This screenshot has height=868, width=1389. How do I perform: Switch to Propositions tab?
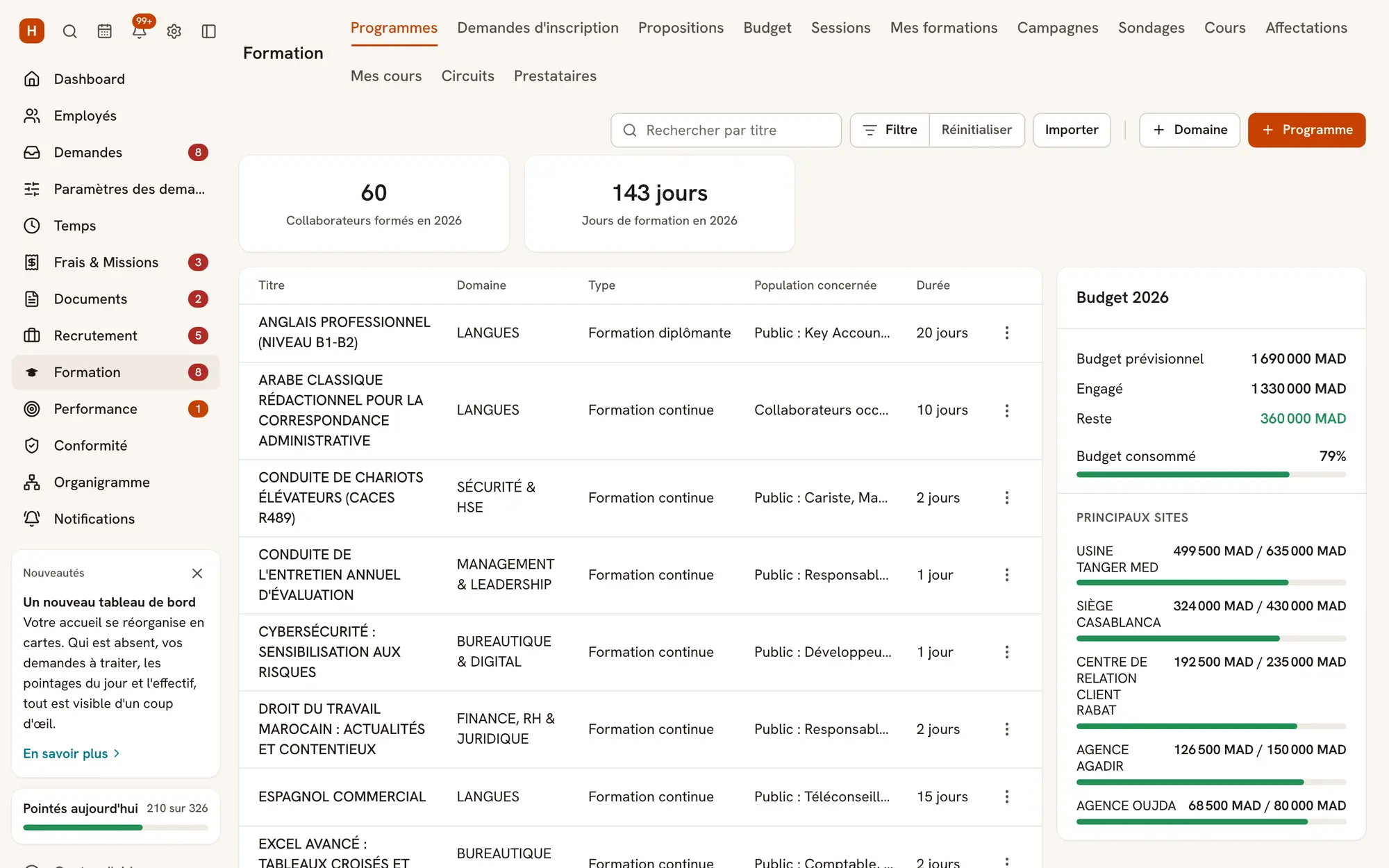(x=681, y=28)
